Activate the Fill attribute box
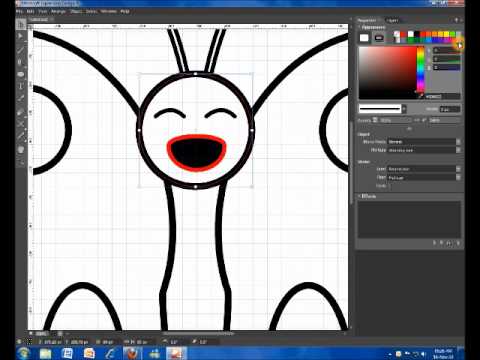The height and width of the screenshot is (360, 480). pyautogui.click(x=364, y=38)
